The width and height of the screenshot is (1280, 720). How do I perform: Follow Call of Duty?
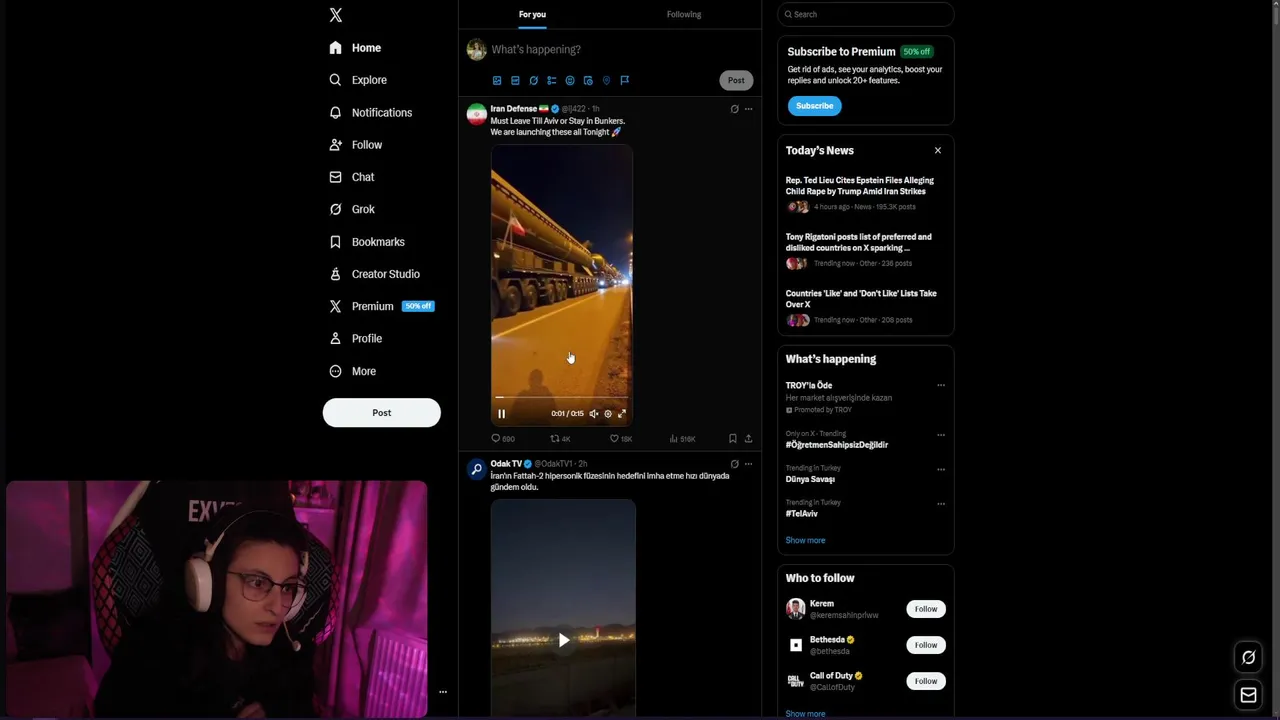[926, 681]
